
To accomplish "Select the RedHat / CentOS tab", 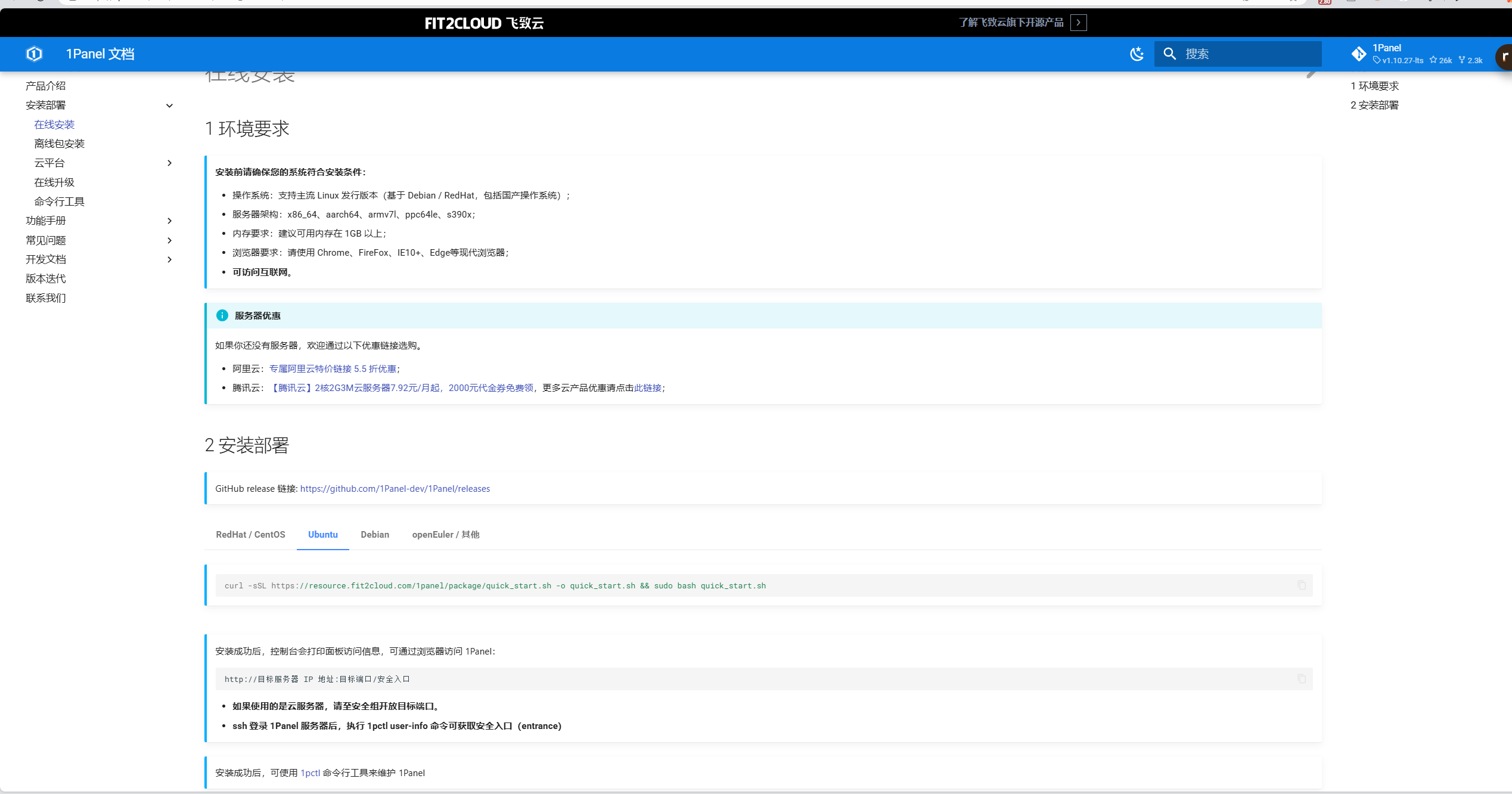I will tap(250, 535).
